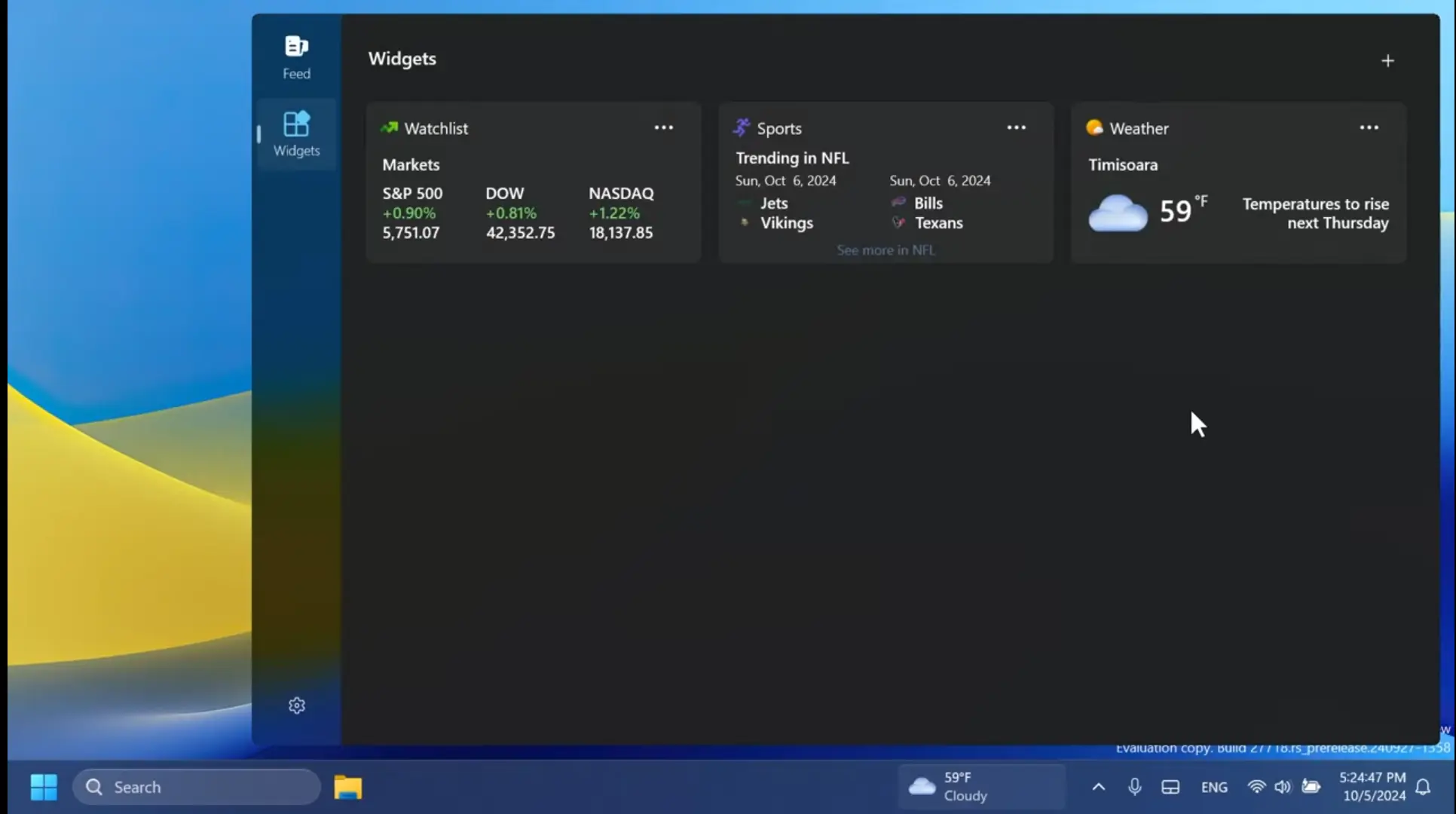
Task: Click the touch keyboard tray icon
Action: click(x=1170, y=787)
